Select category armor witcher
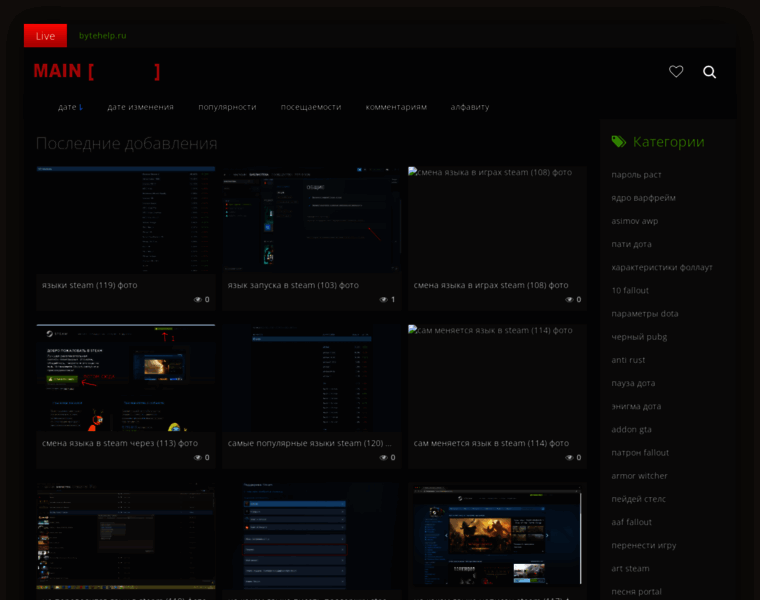760x600 pixels. [x=639, y=476]
